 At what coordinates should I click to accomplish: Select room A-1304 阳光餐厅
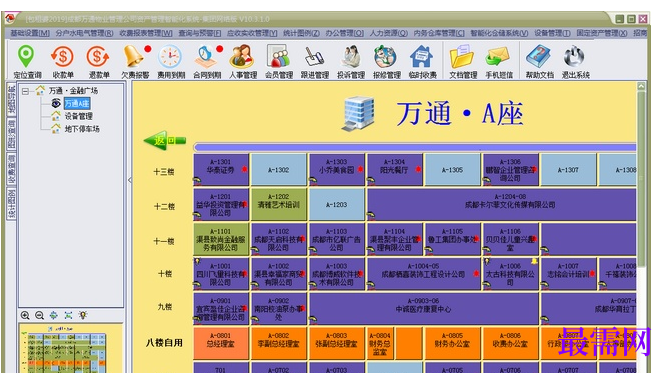click(x=395, y=170)
